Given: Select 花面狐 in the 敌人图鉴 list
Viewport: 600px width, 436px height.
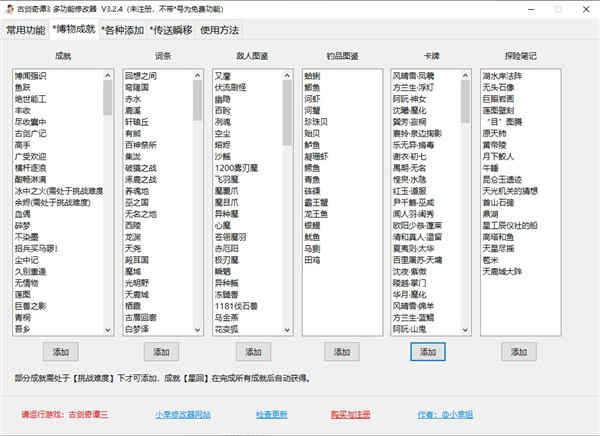Looking at the screenshot, I should click(x=227, y=329).
